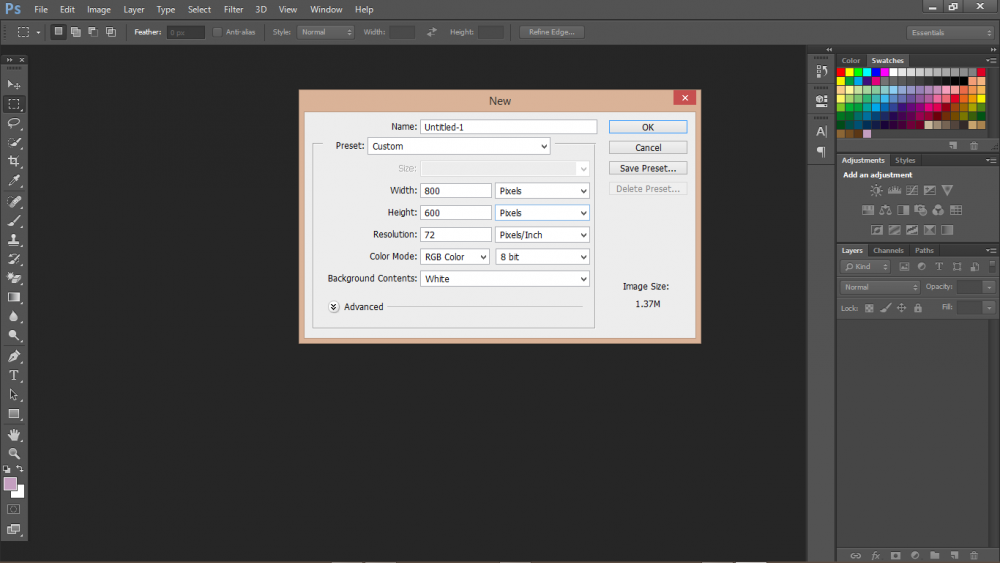Open the Essentials workspace dropdown

950,33
